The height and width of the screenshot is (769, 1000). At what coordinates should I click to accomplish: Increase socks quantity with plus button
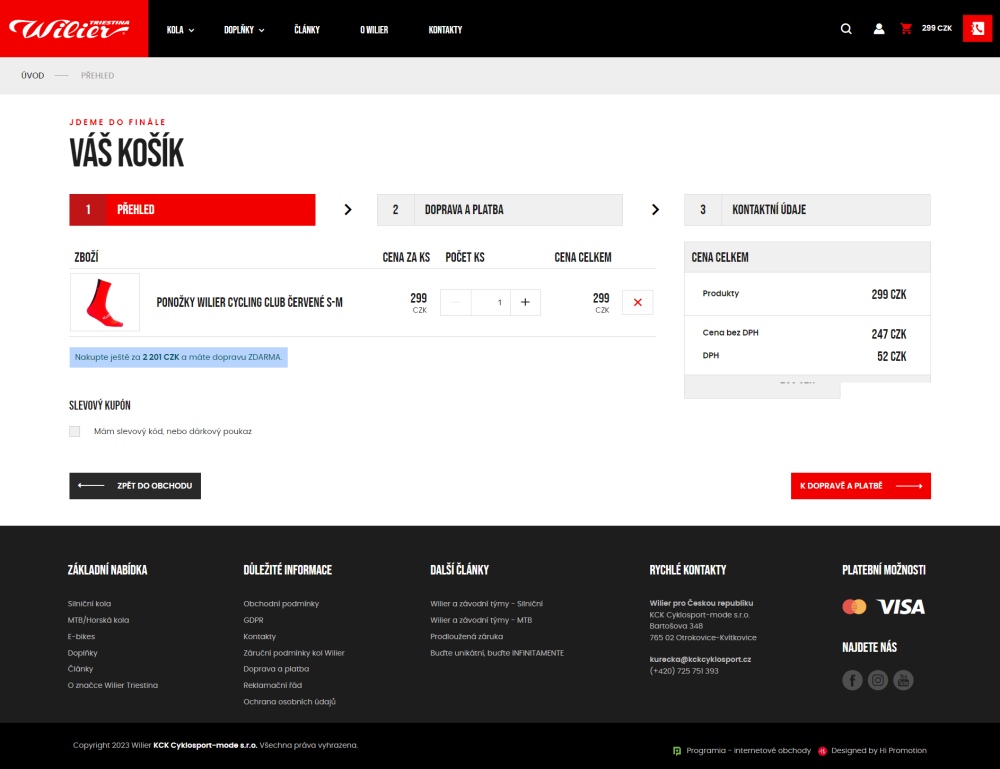526,302
